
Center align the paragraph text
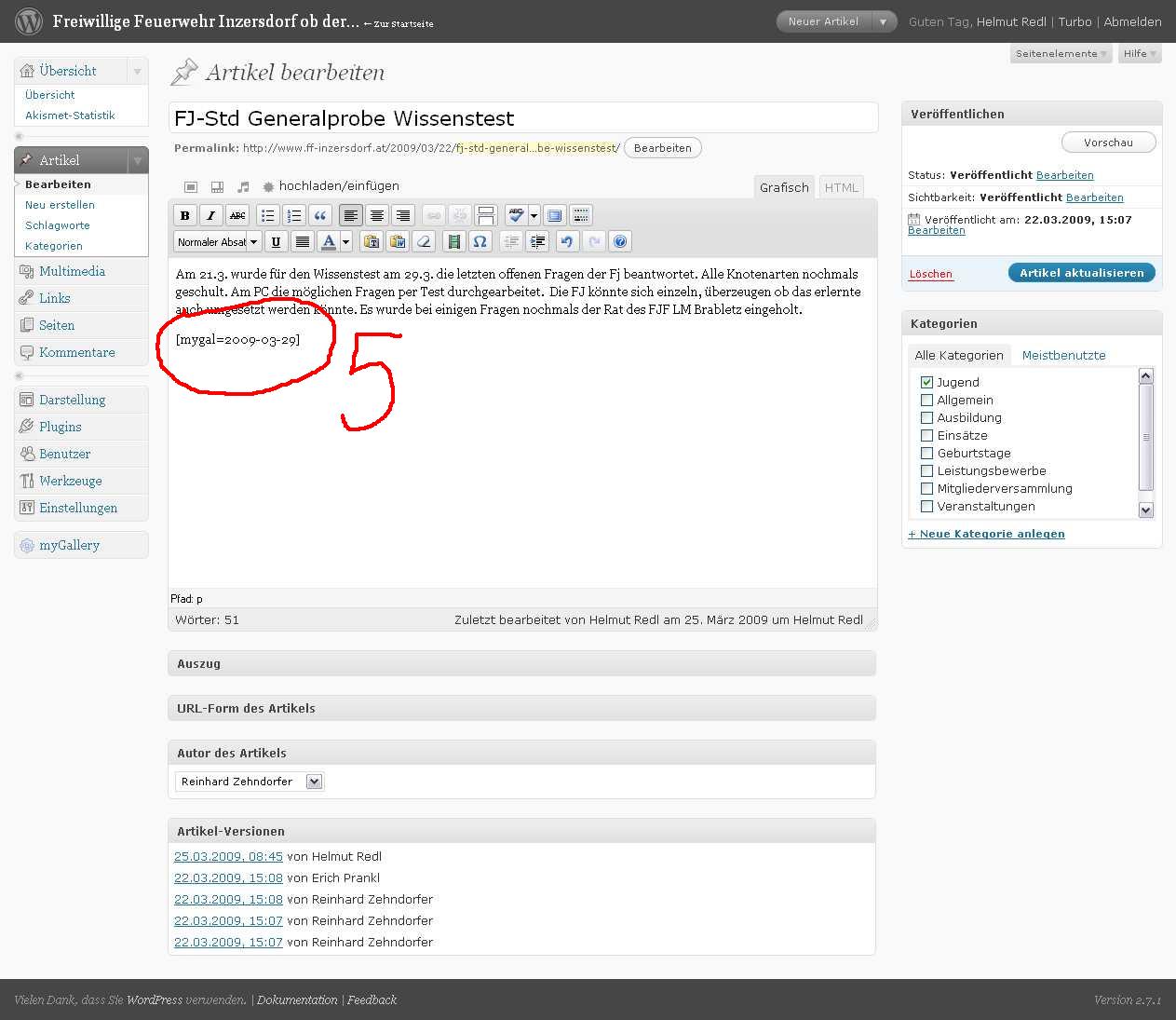pyautogui.click(x=377, y=216)
